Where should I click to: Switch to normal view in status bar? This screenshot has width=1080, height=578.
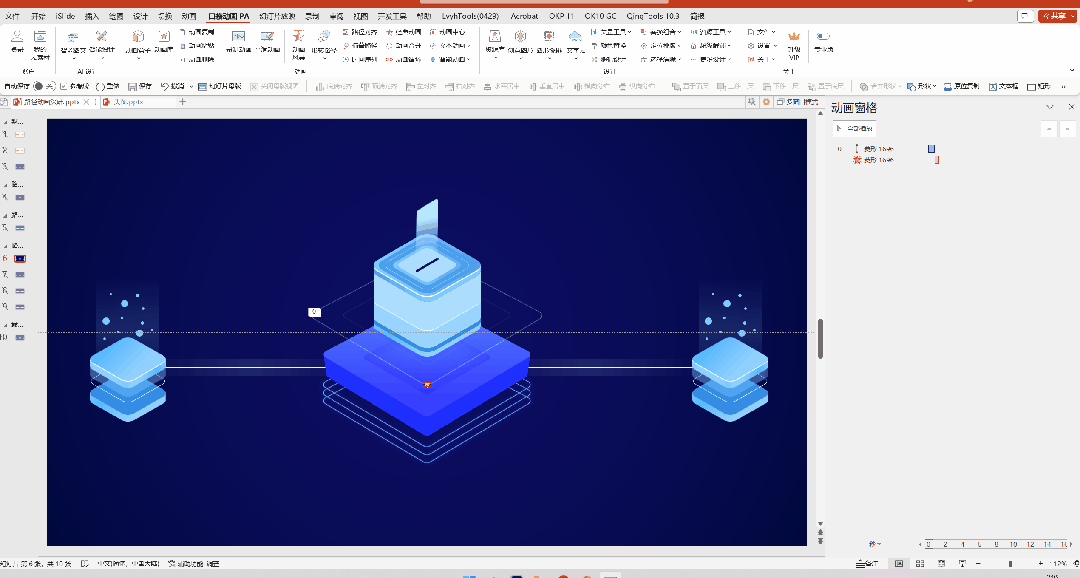coord(899,564)
